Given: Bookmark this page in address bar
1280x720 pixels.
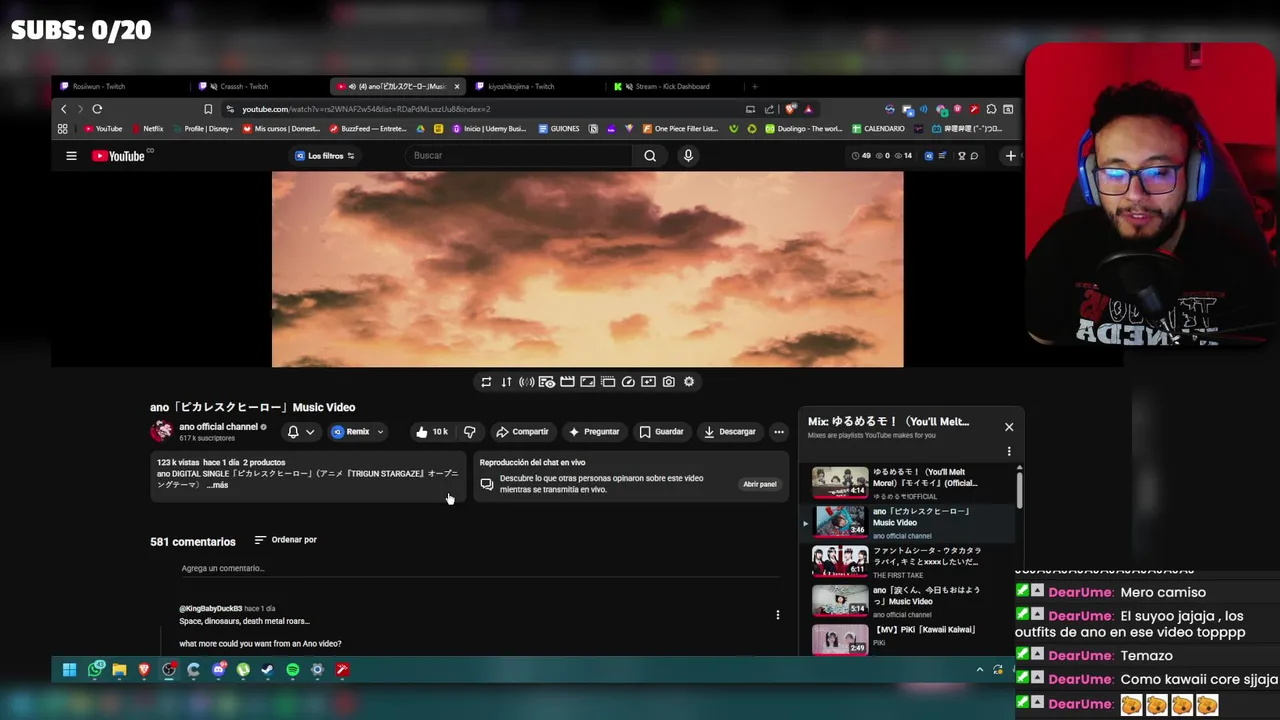Looking at the screenshot, I should (x=208, y=109).
